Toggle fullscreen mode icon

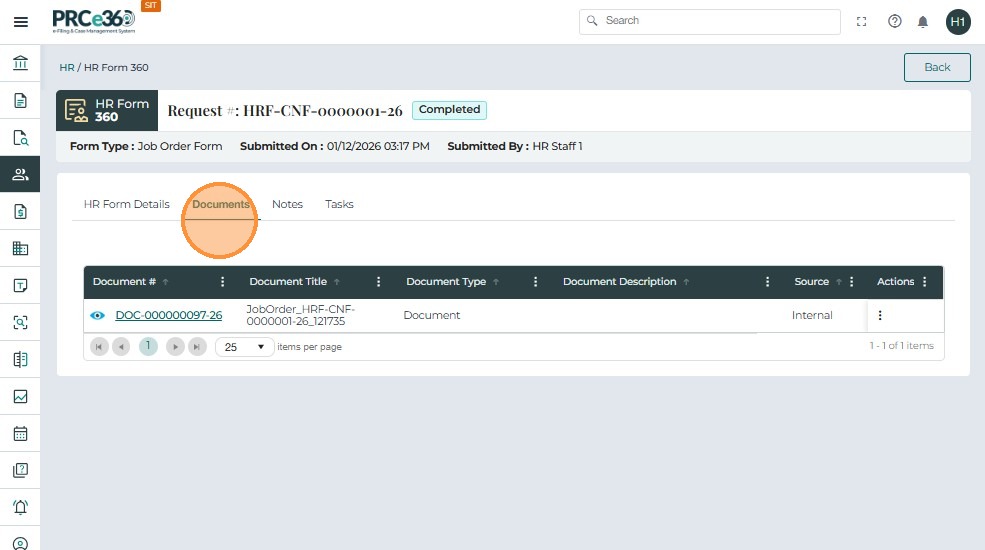(x=861, y=21)
